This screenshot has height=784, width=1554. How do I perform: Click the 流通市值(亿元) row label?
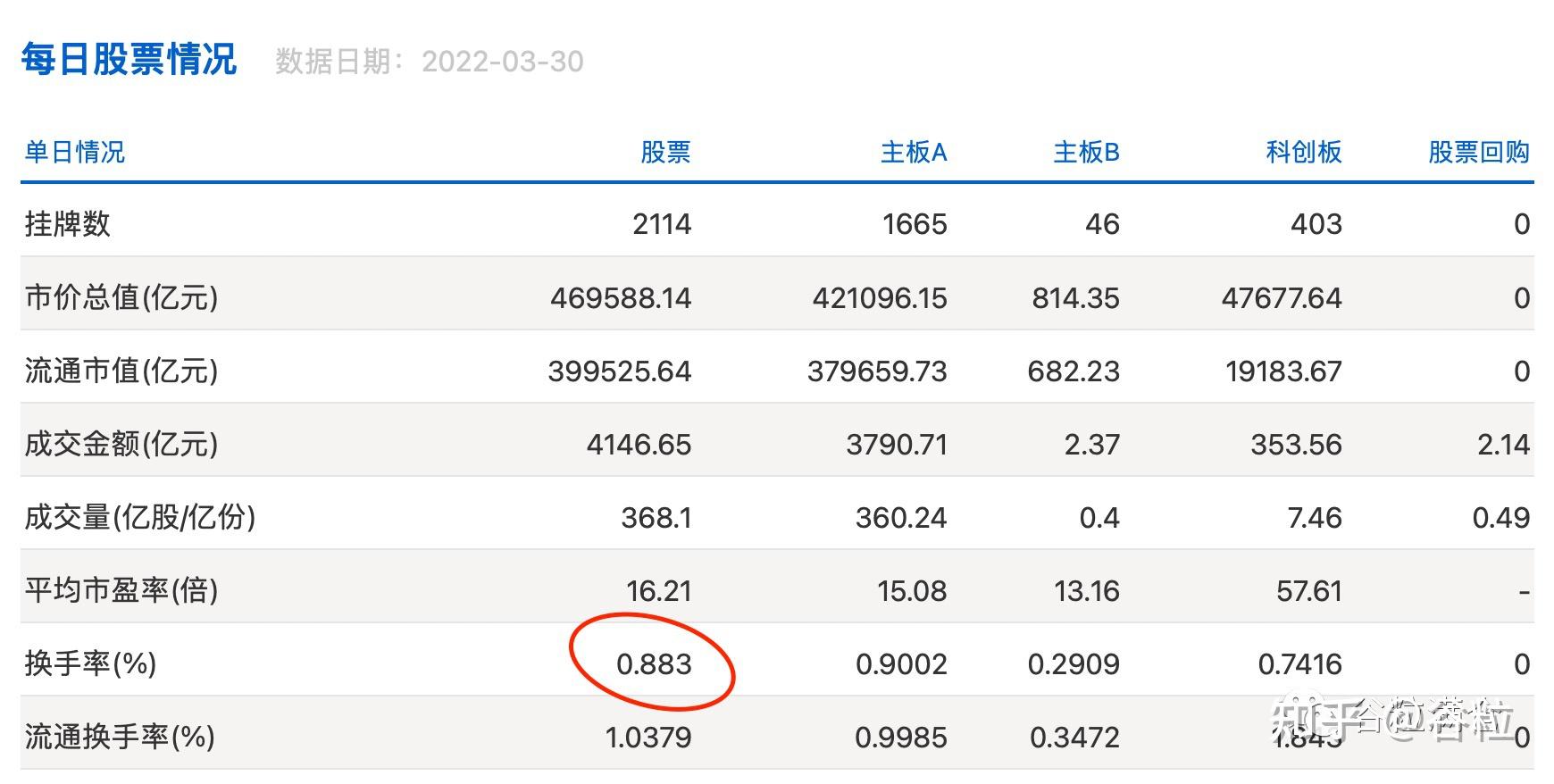click(121, 371)
